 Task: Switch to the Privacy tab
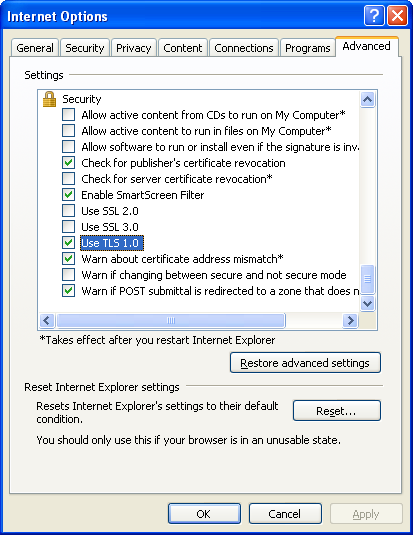click(x=134, y=48)
